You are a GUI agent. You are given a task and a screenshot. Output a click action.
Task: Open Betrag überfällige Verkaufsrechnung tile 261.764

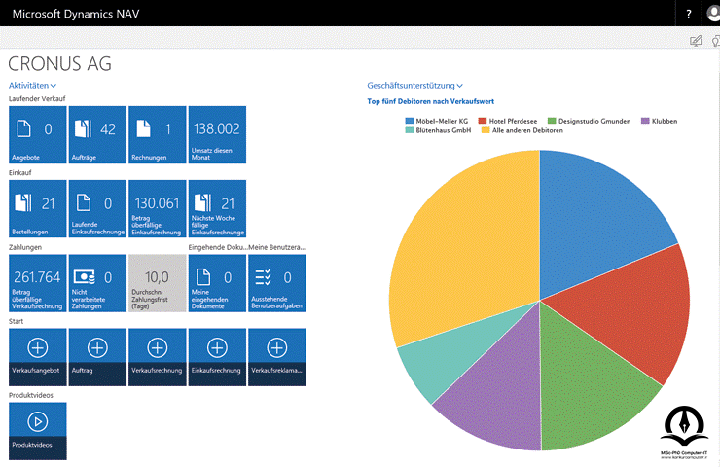[x=38, y=283]
